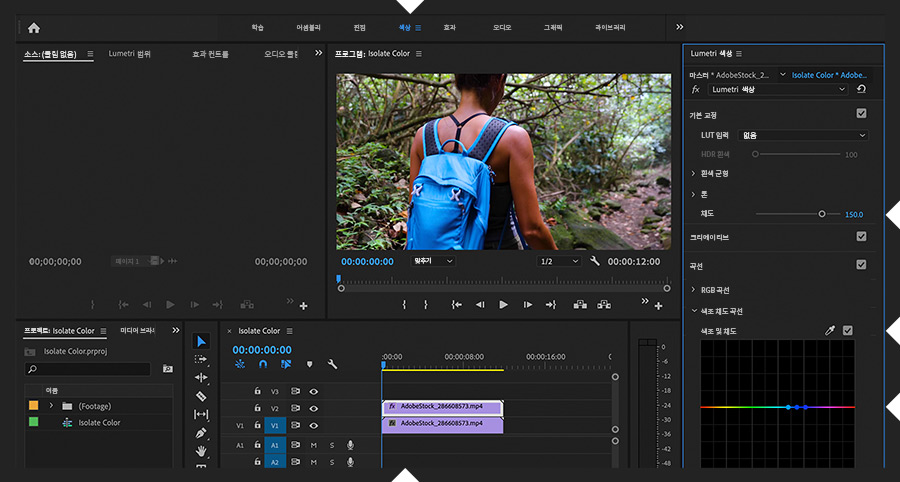
Task: Hide video track V3 with eye
Action: coord(313,391)
